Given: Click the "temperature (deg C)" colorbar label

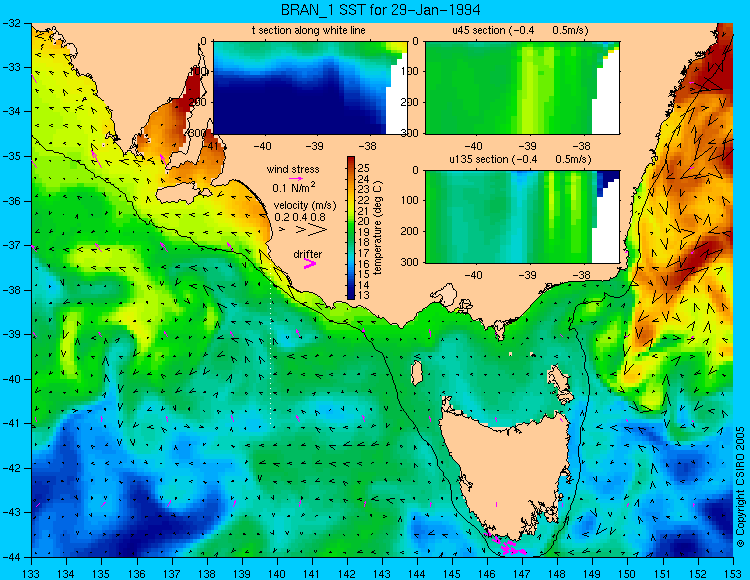Looking at the screenshot, I should 378,228.
